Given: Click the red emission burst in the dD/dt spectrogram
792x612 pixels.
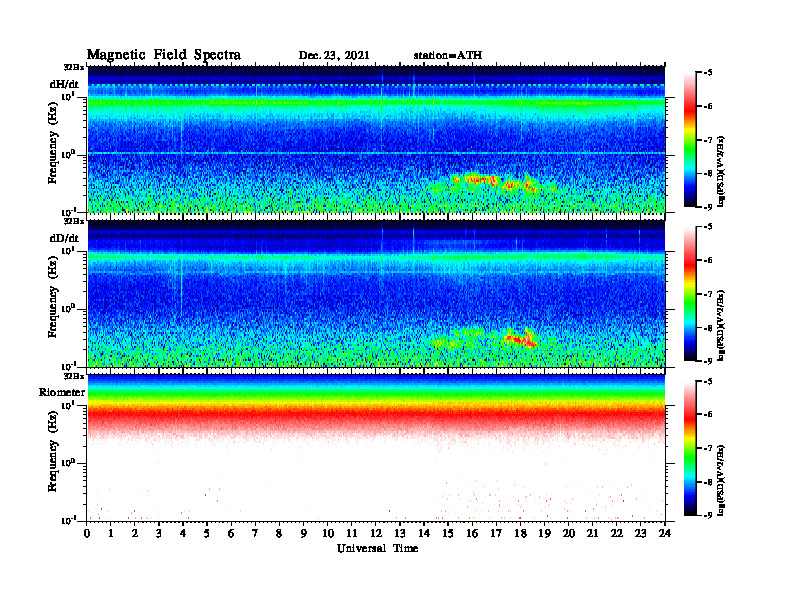Looking at the screenshot, I should point(520,339).
